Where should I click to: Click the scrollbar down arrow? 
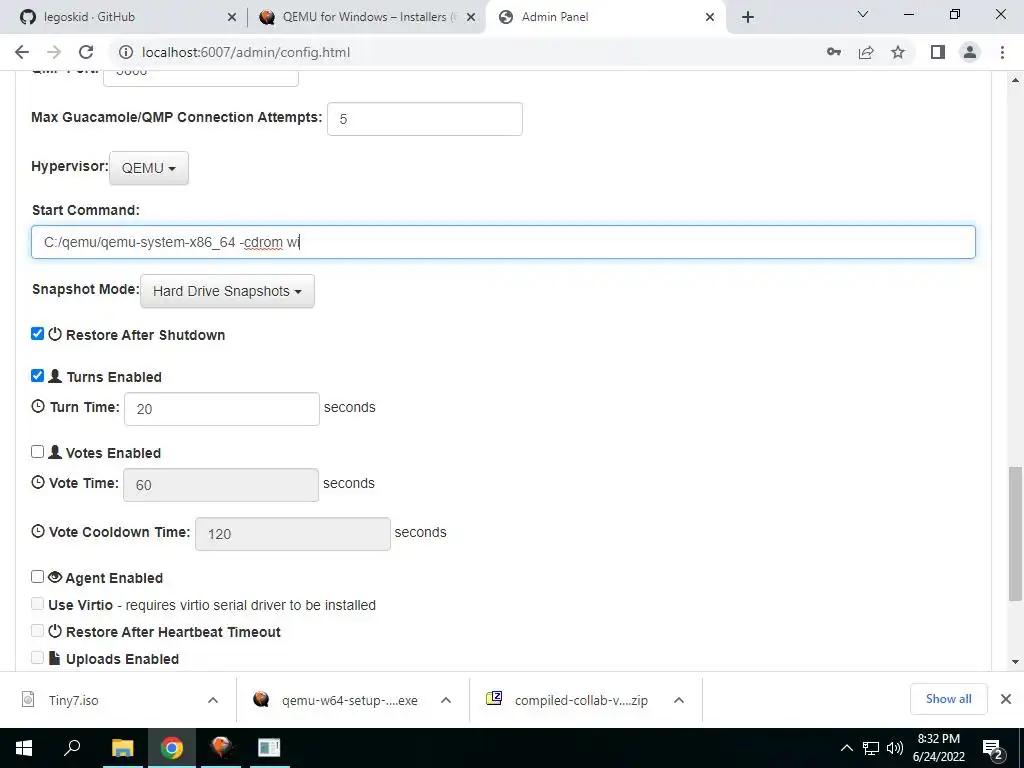(x=1015, y=662)
